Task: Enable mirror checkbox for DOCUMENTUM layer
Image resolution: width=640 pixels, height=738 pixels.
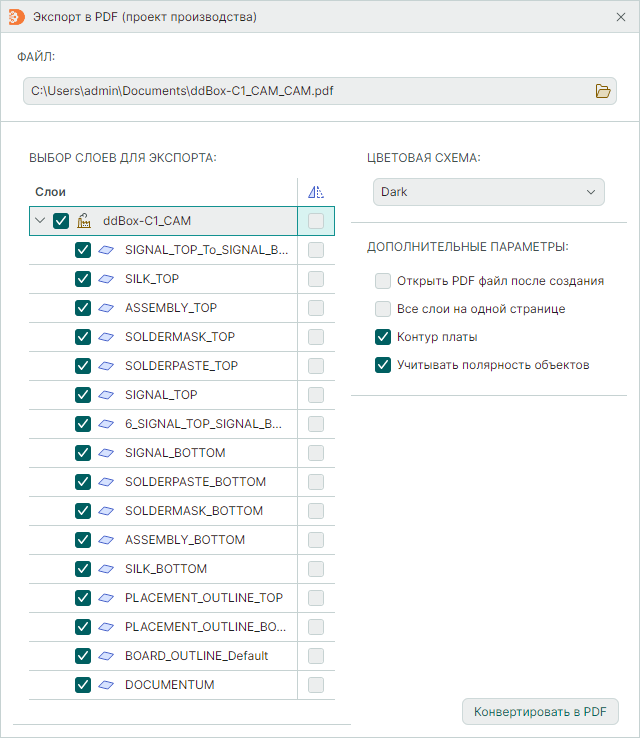Action: tap(316, 685)
